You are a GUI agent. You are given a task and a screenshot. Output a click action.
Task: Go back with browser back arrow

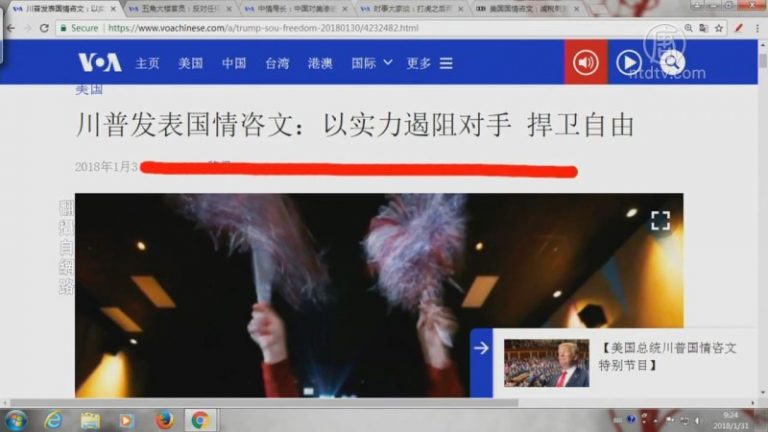coord(10,28)
